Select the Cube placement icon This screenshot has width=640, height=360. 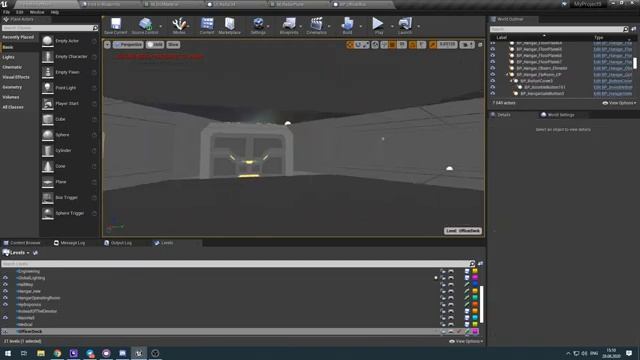pyautogui.click(x=48, y=119)
